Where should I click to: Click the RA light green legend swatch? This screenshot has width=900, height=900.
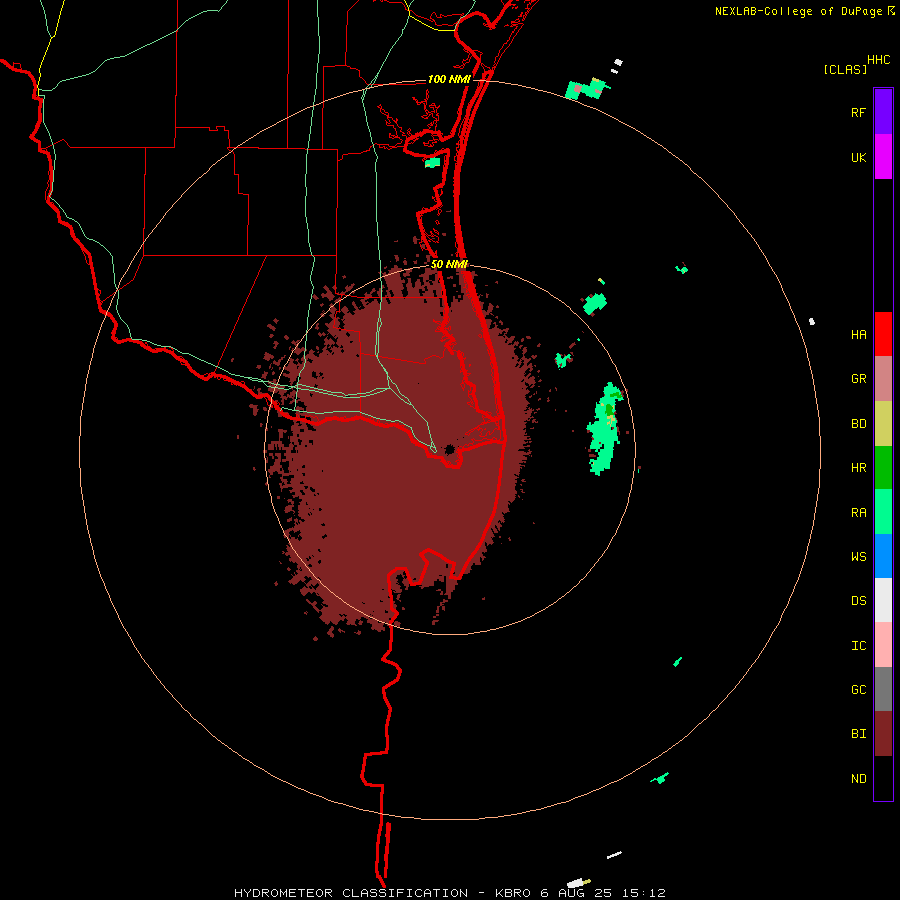[x=883, y=512]
